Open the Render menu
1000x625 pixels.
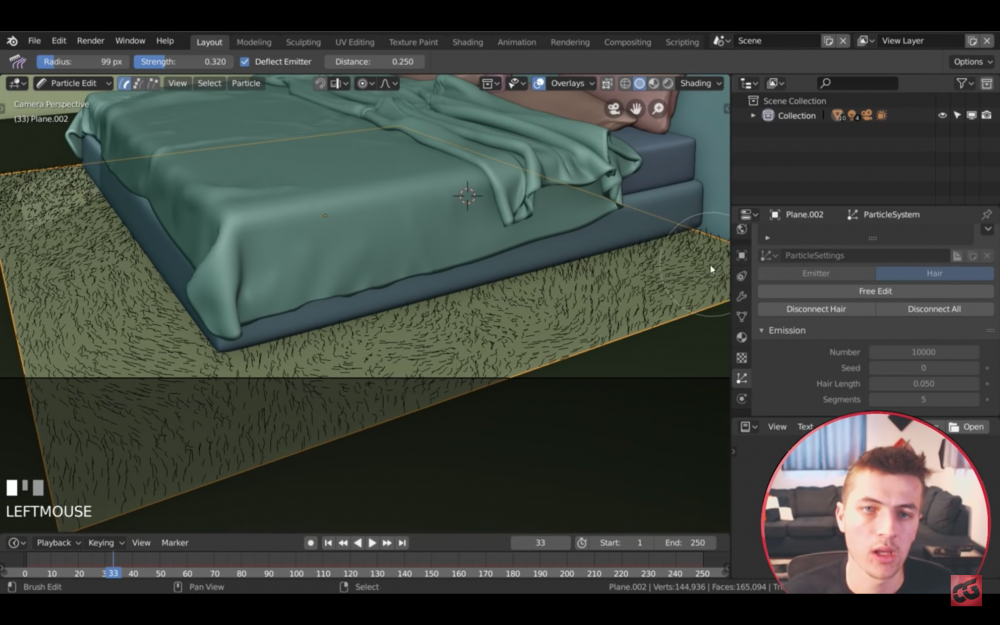[91, 41]
